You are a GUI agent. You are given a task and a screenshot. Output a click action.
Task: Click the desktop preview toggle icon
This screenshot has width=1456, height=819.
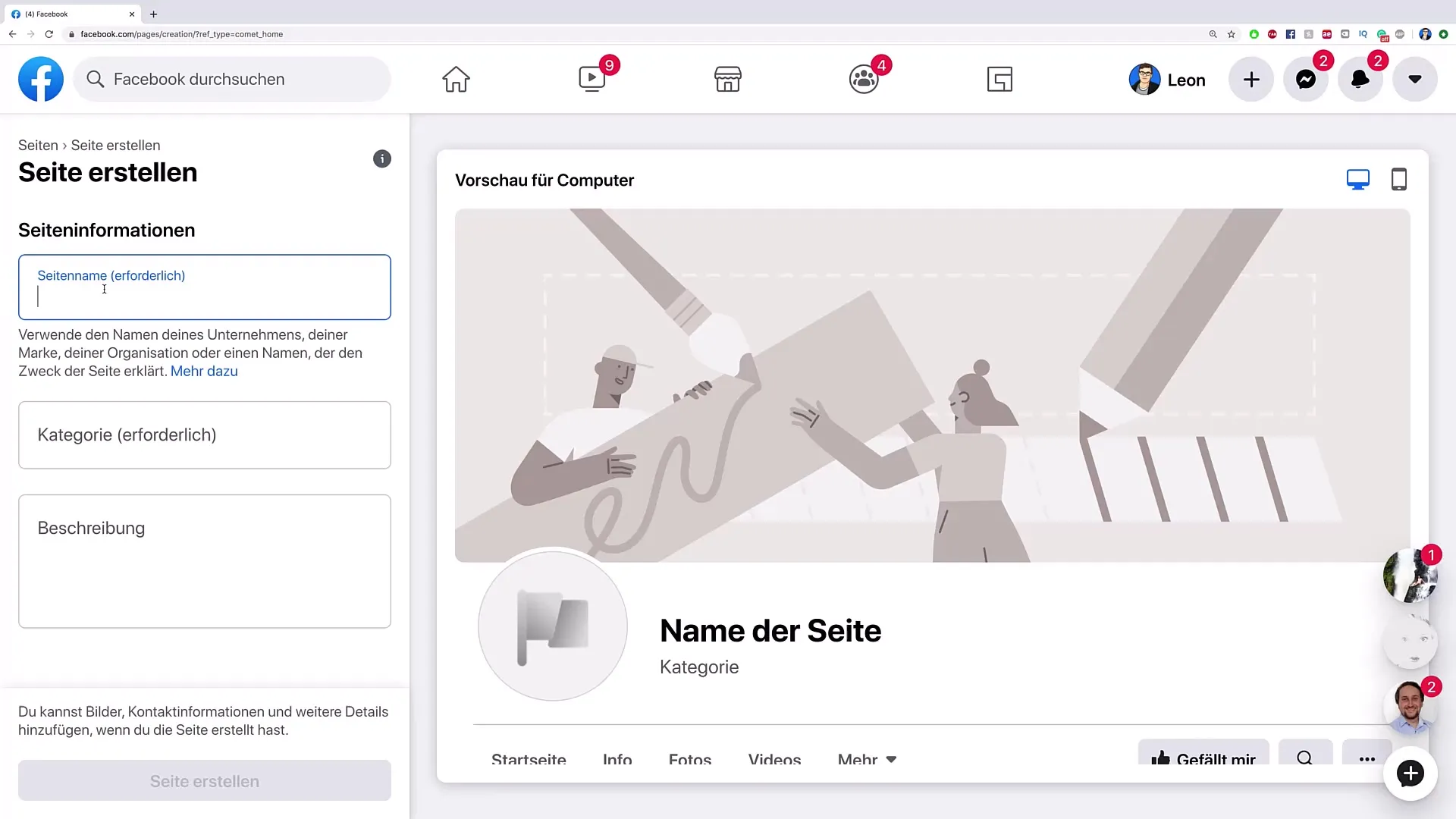[x=1358, y=180]
